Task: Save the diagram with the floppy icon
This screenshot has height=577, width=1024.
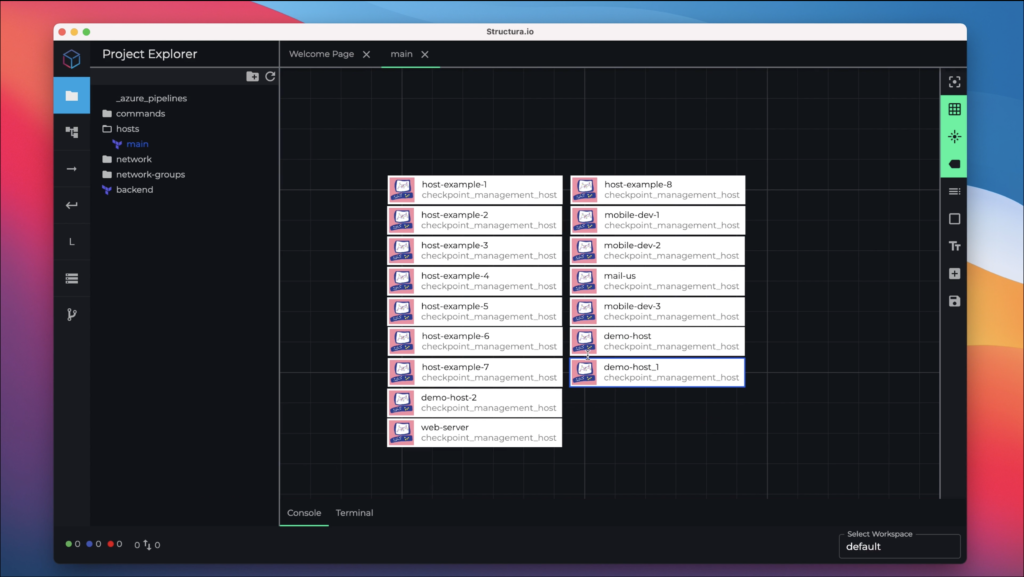Action: tap(954, 301)
